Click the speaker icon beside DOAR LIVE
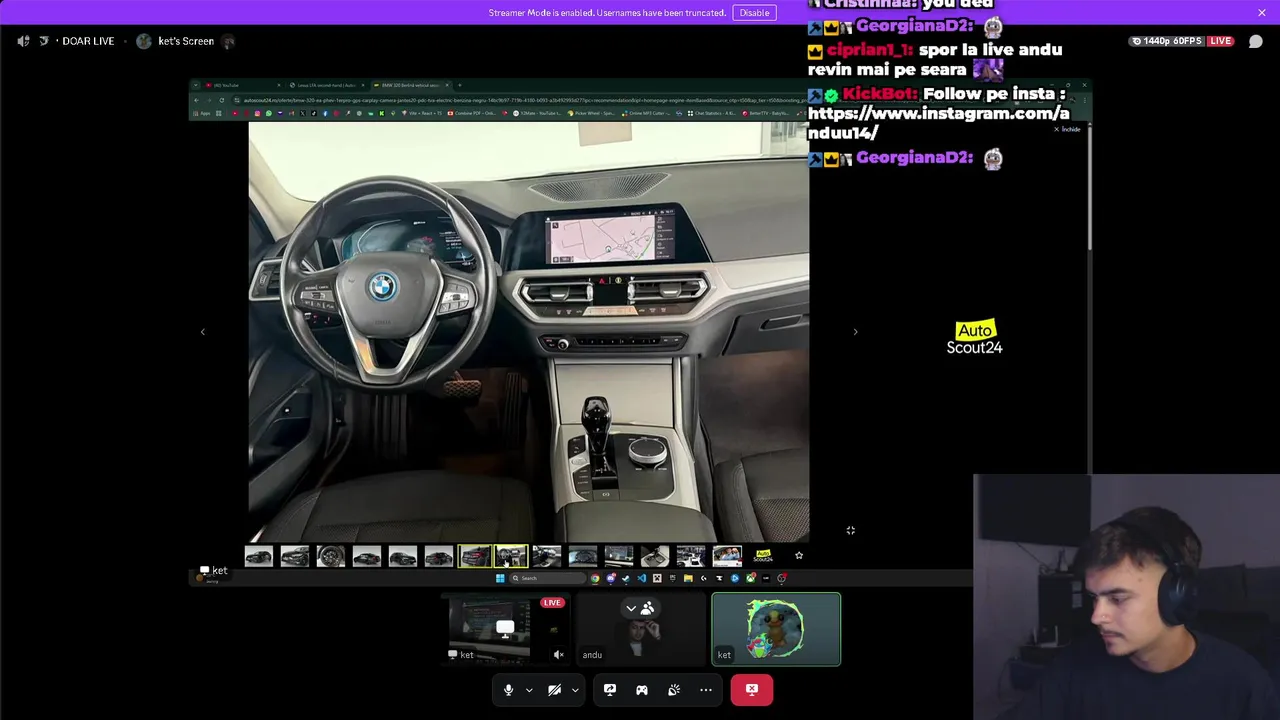The image size is (1280, 720). [23, 41]
